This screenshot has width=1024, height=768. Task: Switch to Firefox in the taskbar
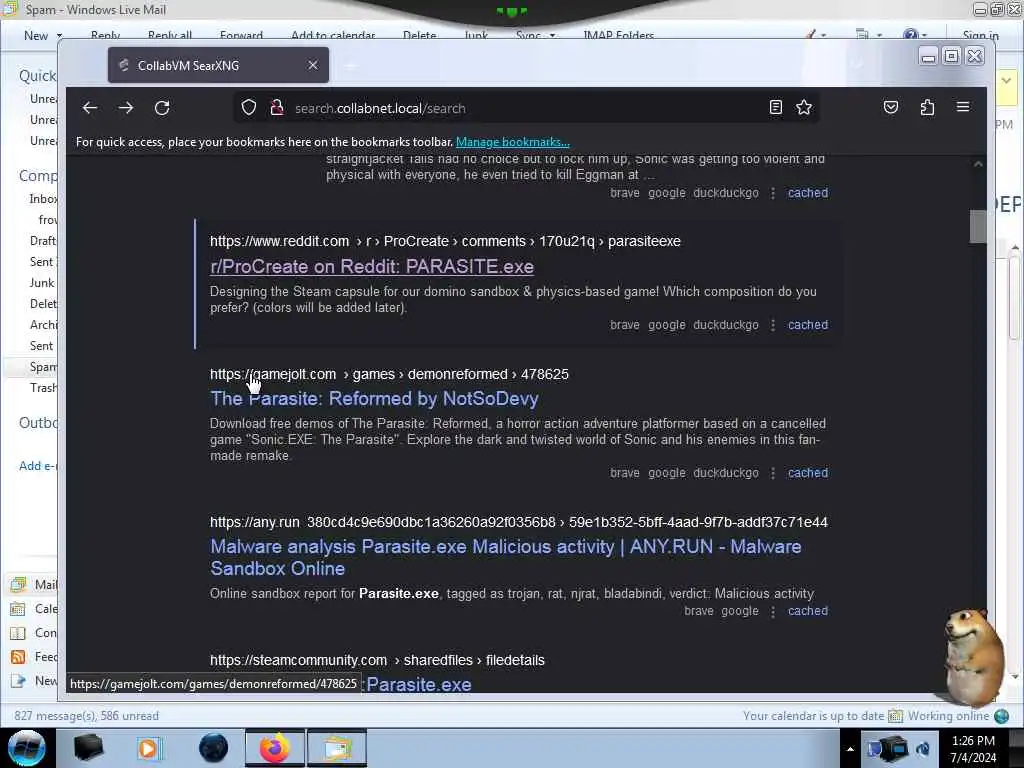274,748
